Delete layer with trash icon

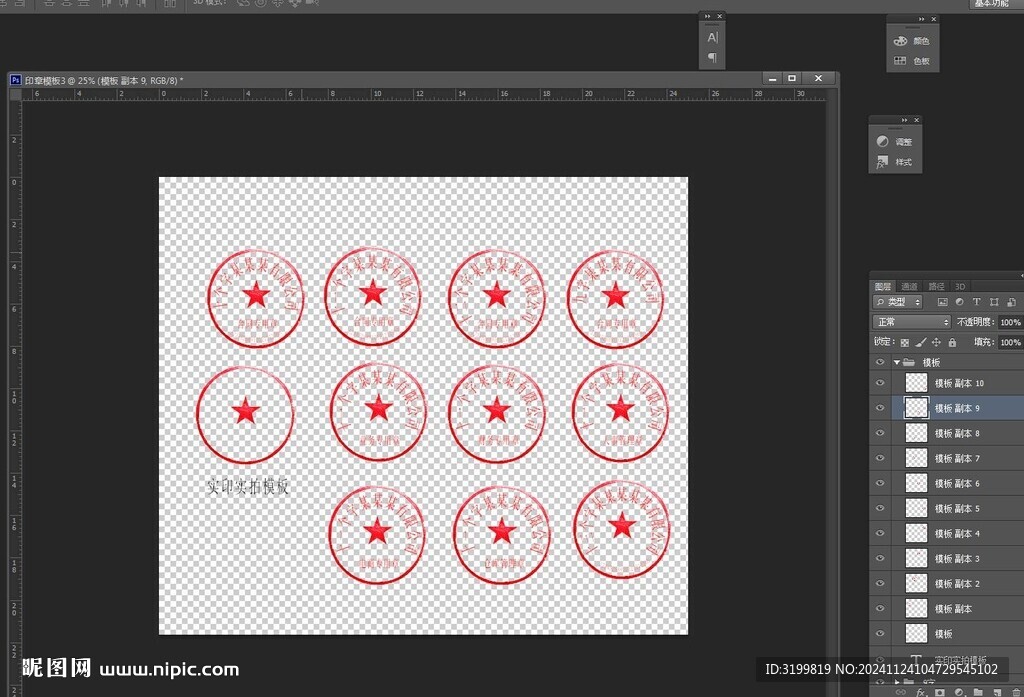click(1016, 692)
